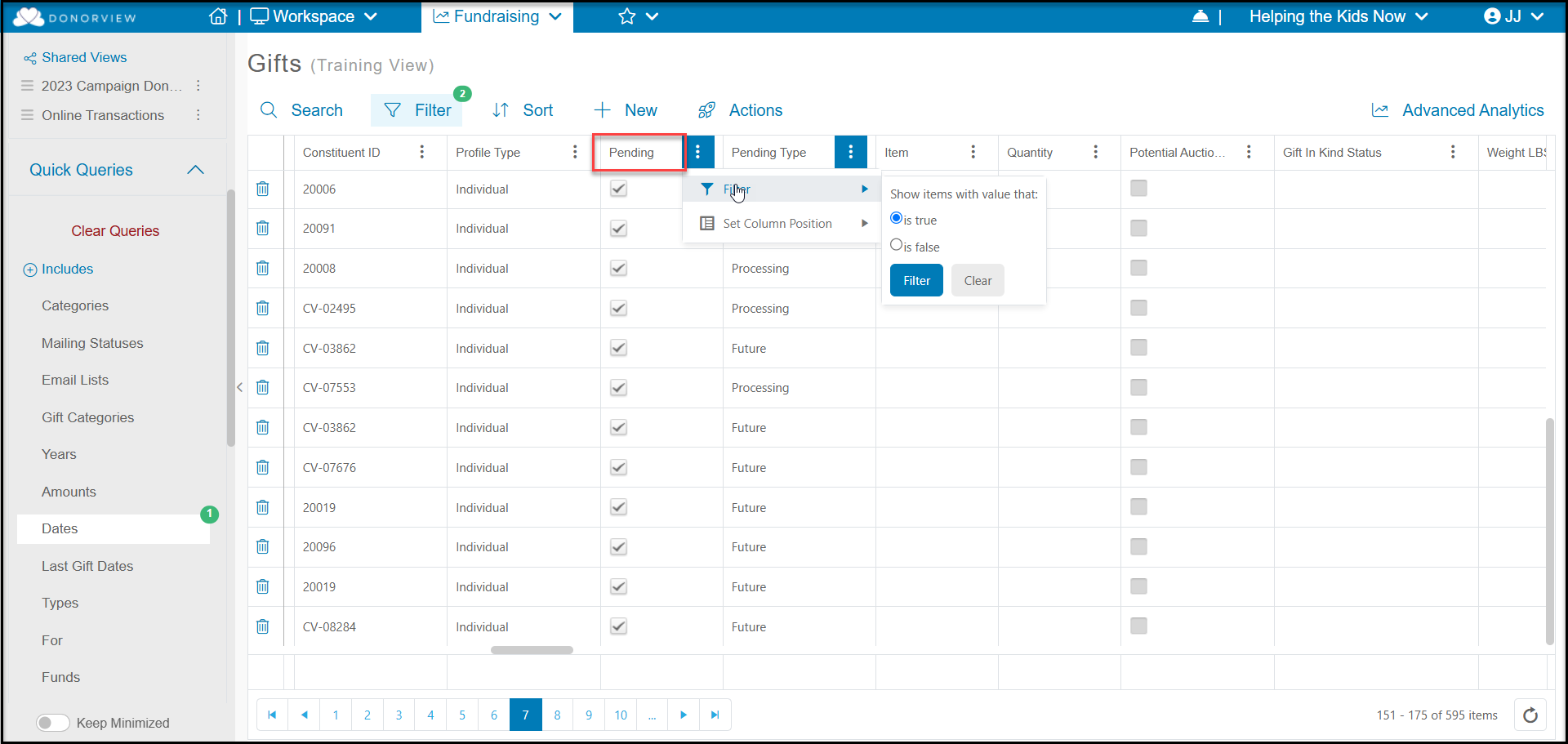Image resolution: width=1568 pixels, height=744 pixels.
Task: Toggle Pending checkbox for row 20096
Action: (x=619, y=546)
